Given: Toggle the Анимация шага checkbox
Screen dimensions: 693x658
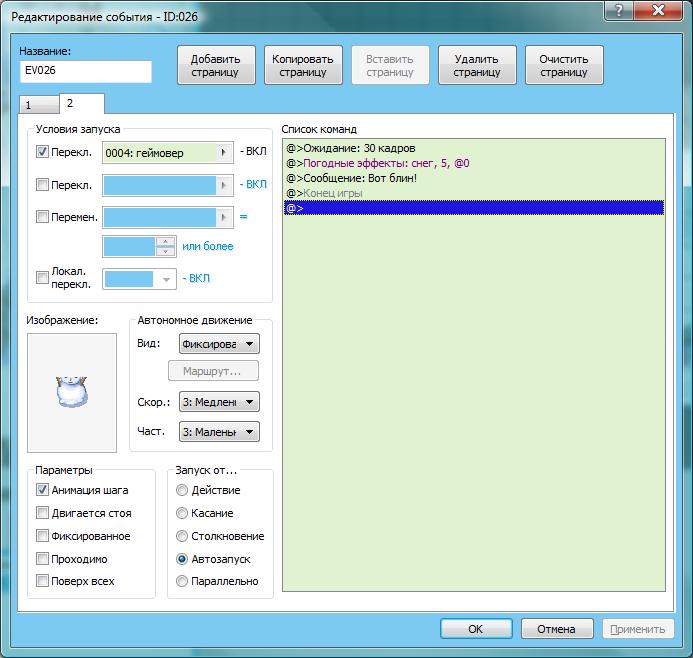Looking at the screenshot, I should point(42,490).
